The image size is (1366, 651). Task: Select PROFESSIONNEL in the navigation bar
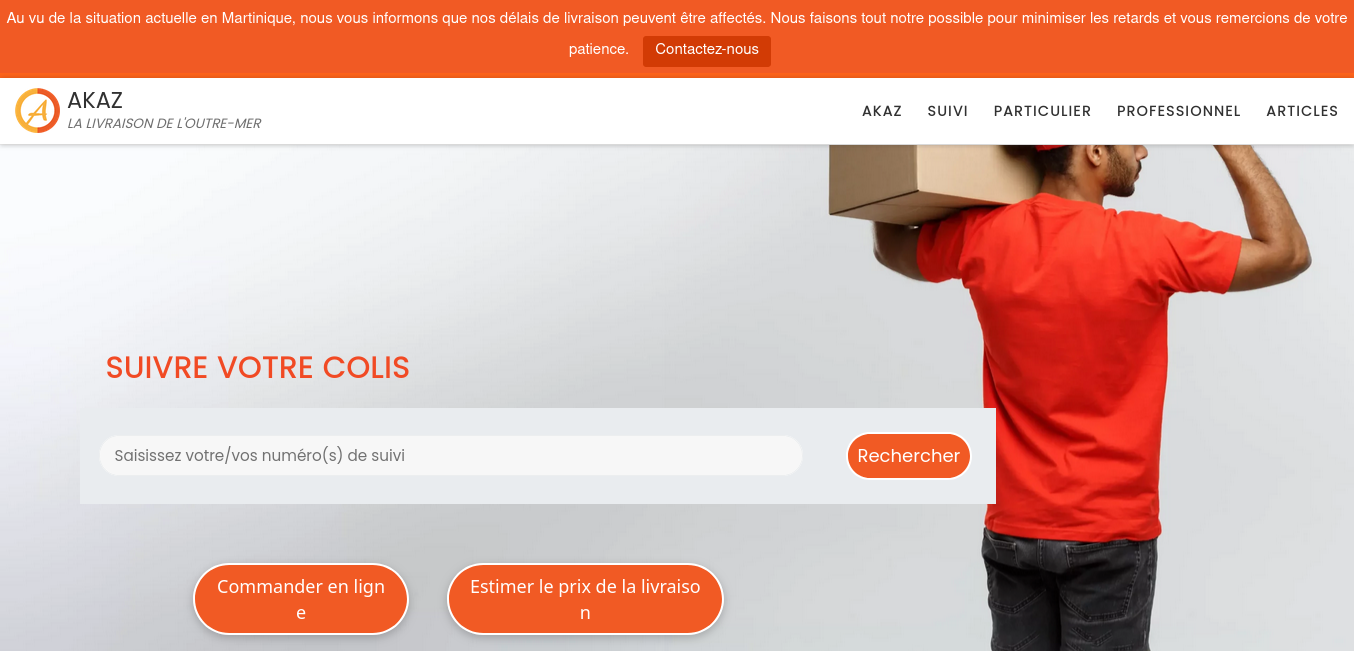click(1179, 111)
